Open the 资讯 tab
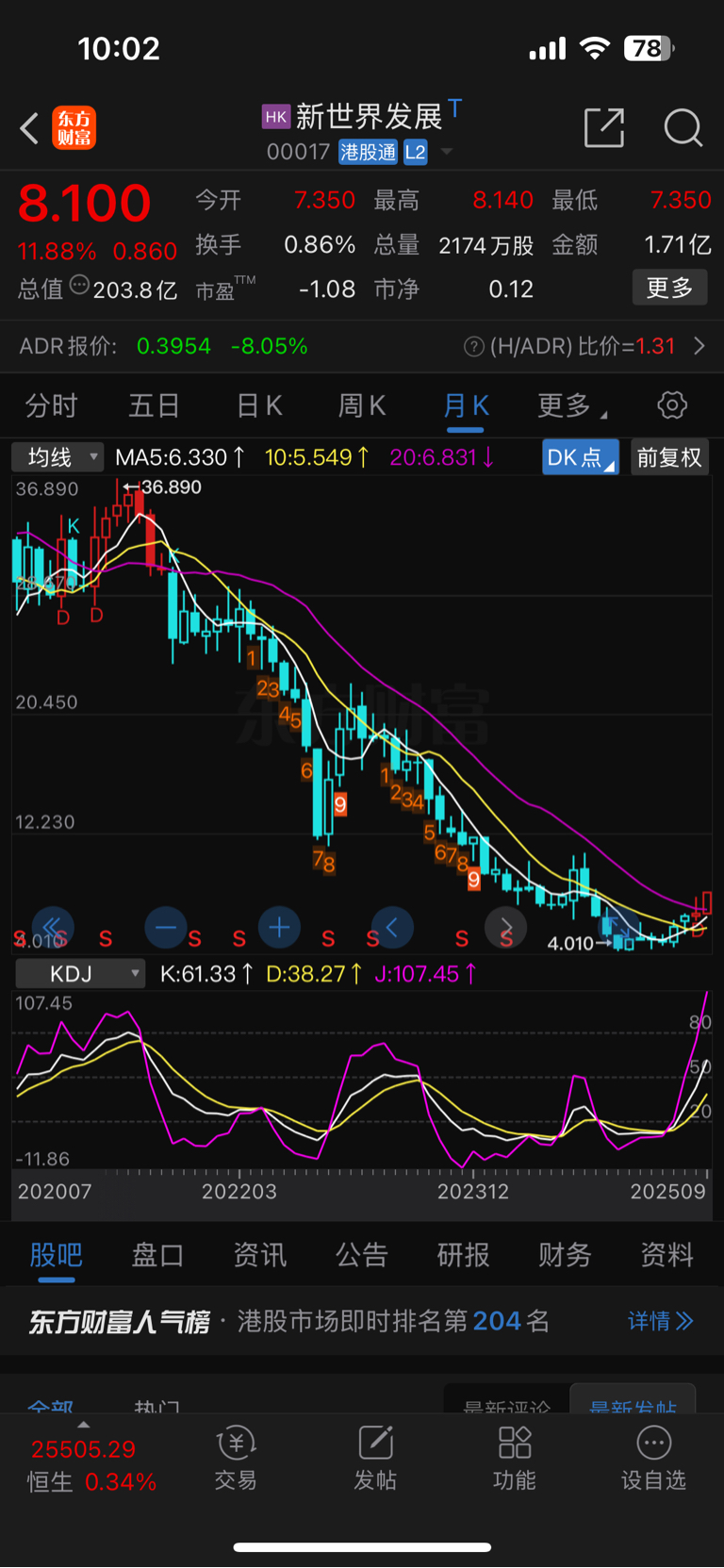The width and height of the screenshot is (724, 1568). [260, 1255]
